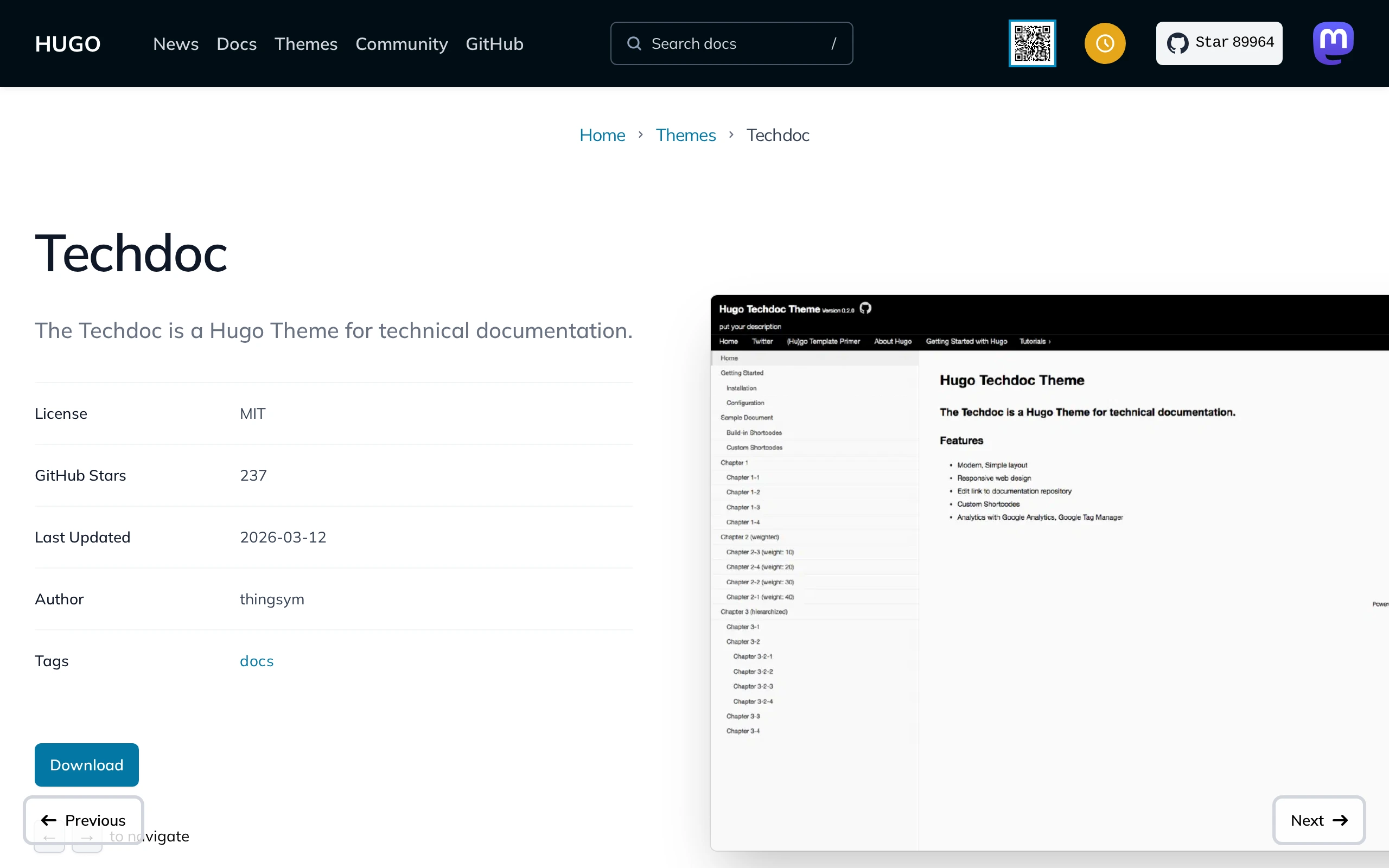Open the QR code icon
The height and width of the screenshot is (868, 1389).
(x=1032, y=43)
